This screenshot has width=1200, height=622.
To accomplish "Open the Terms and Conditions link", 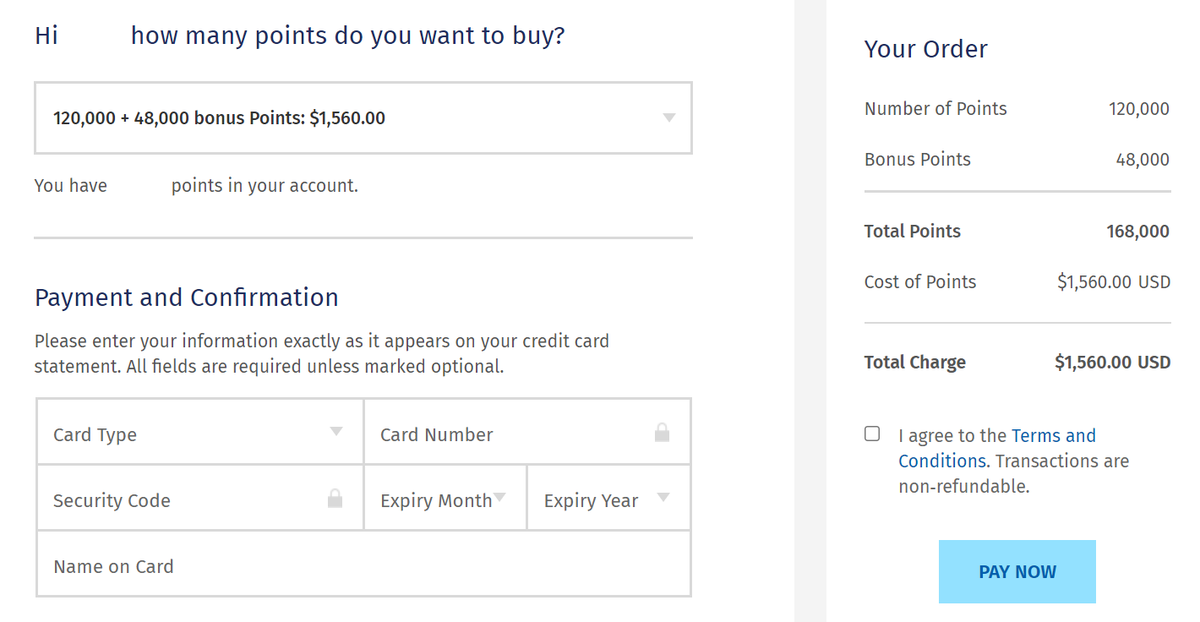I will (x=1053, y=436).
